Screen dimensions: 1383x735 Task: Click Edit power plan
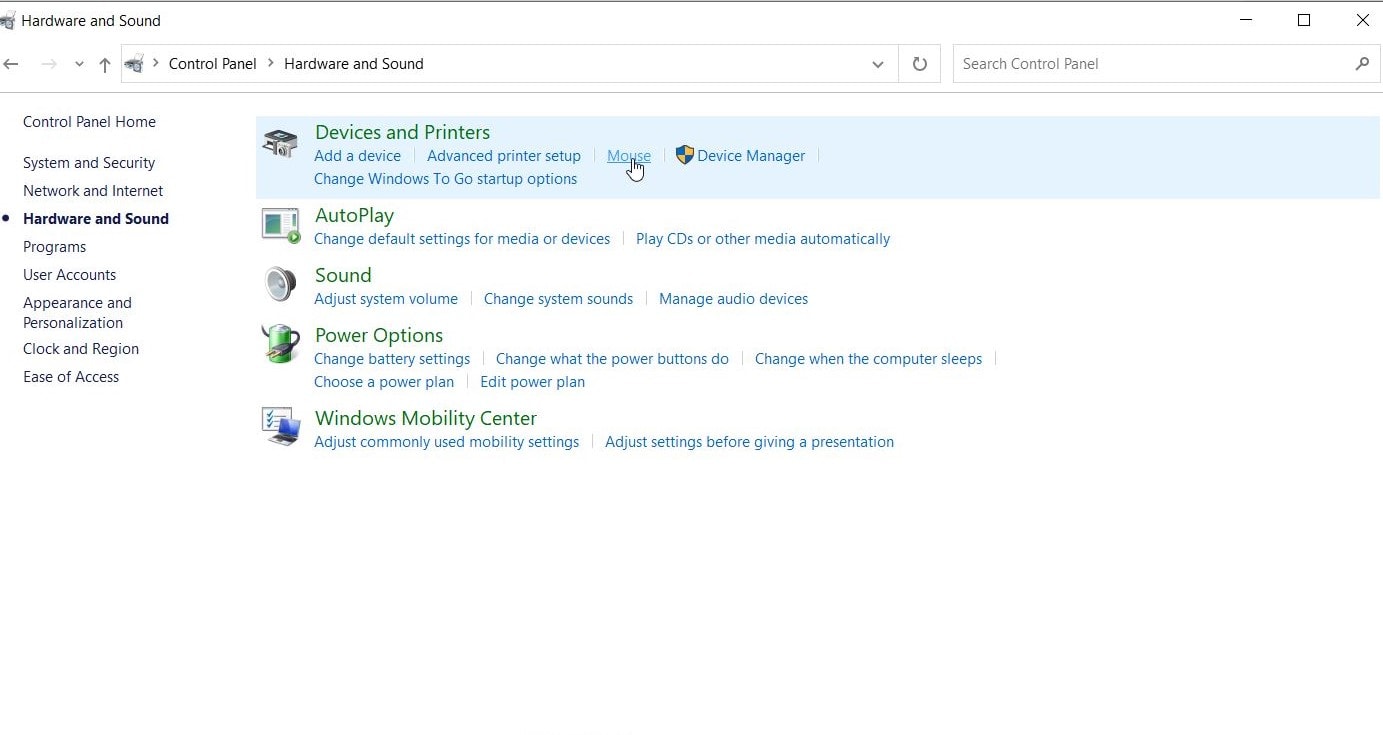[532, 382]
